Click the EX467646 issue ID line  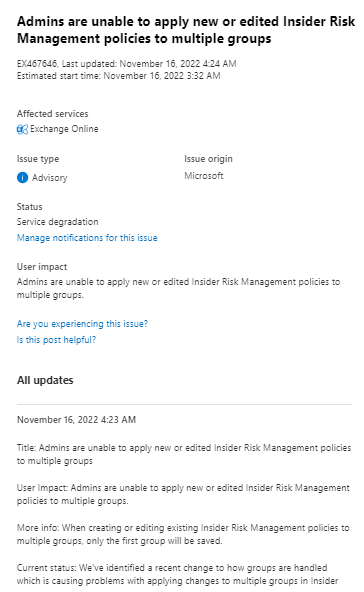tap(126, 64)
